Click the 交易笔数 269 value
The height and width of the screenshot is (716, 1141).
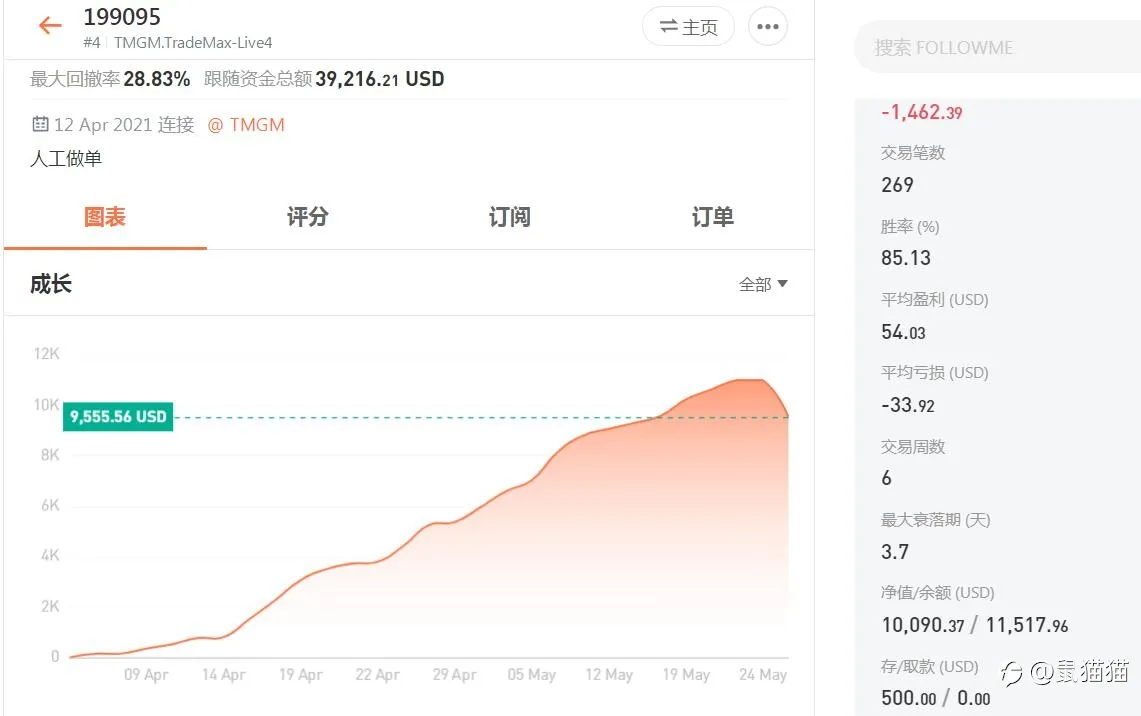pyautogui.click(x=897, y=185)
